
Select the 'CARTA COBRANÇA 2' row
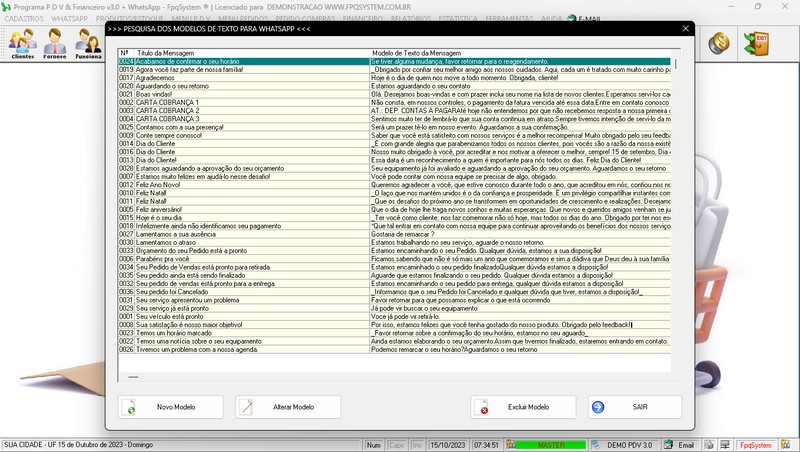pos(394,111)
